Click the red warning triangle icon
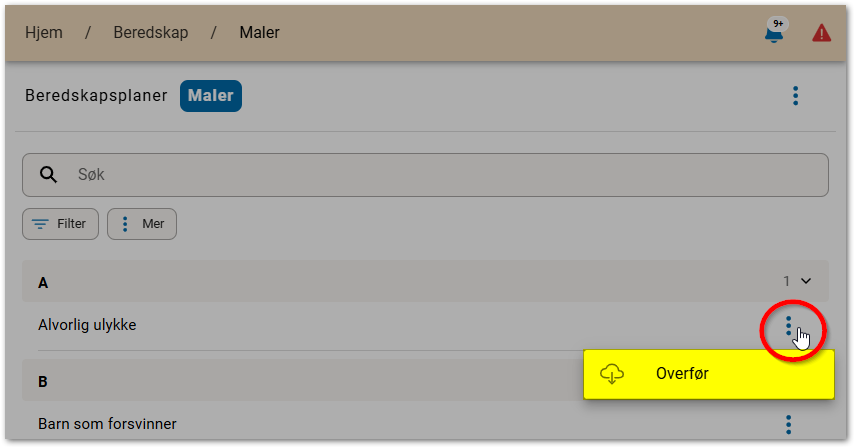 point(822,33)
